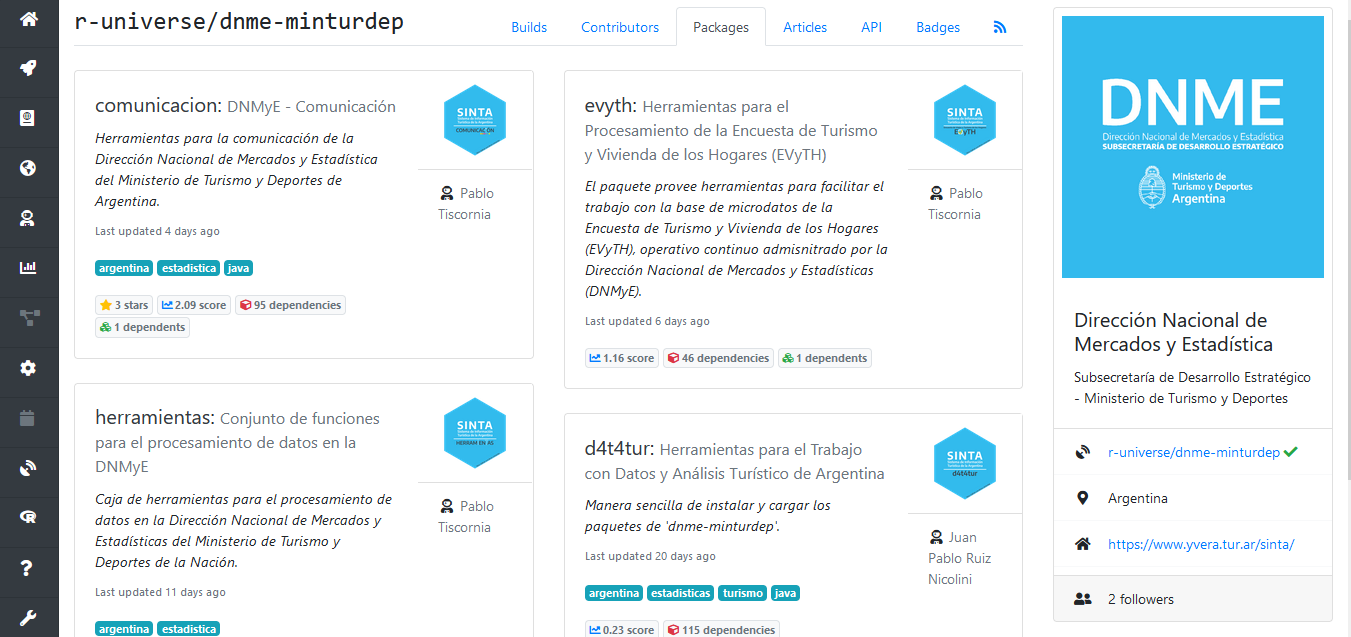The height and width of the screenshot is (637, 1351).
Task: Switch to the Builds tab
Action: click(x=528, y=27)
